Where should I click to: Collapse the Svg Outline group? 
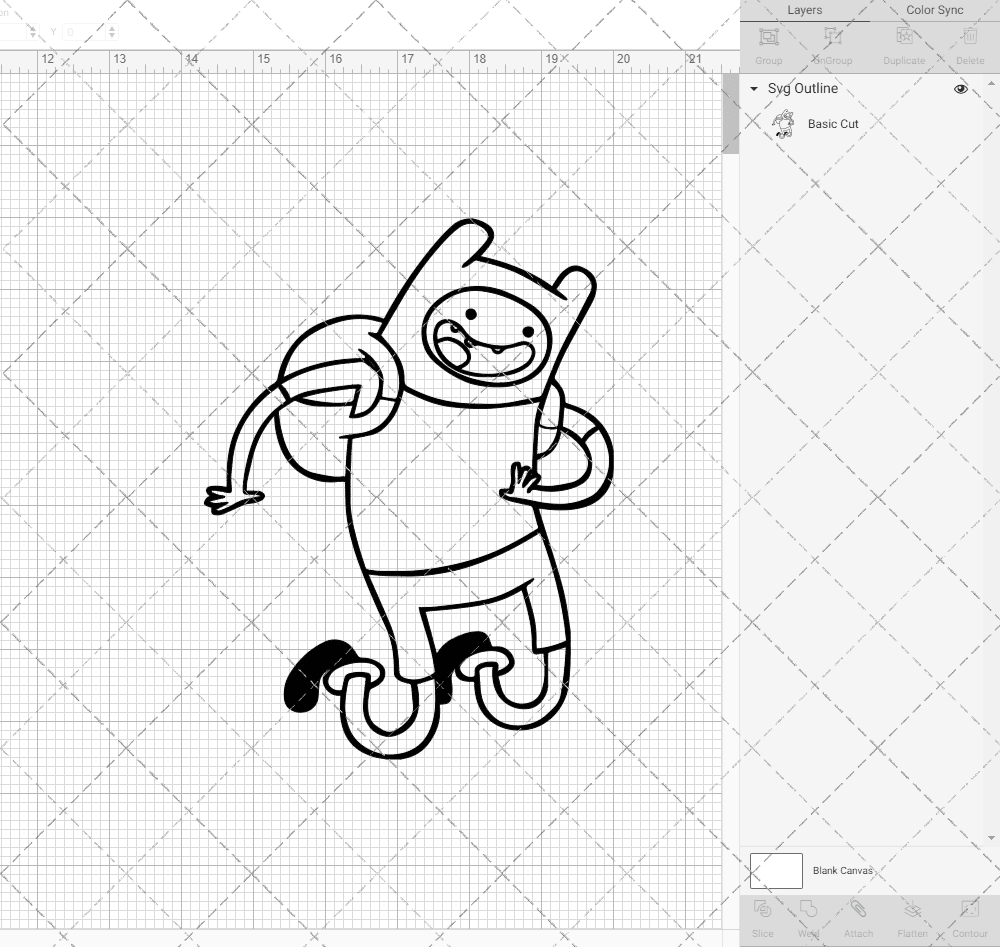coord(752,89)
